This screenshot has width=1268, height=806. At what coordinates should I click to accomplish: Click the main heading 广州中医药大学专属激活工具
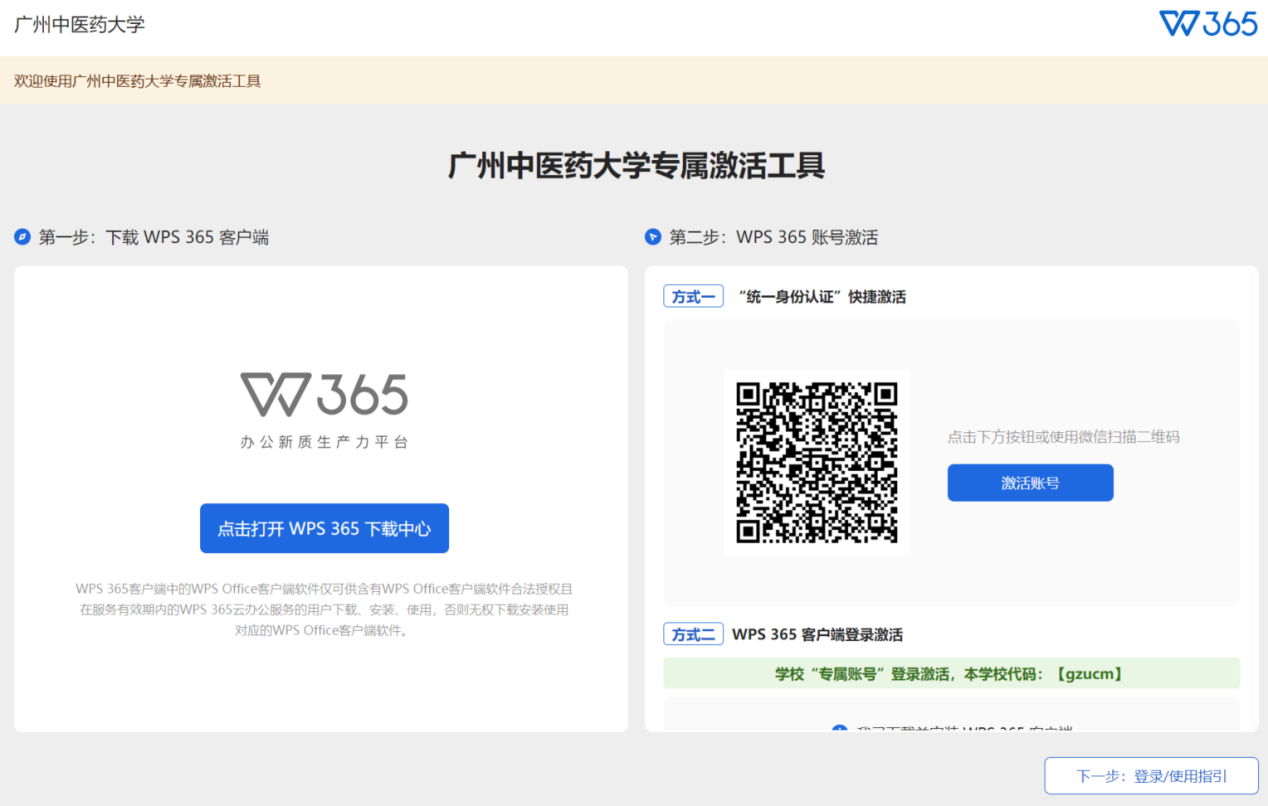click(636, 165)
